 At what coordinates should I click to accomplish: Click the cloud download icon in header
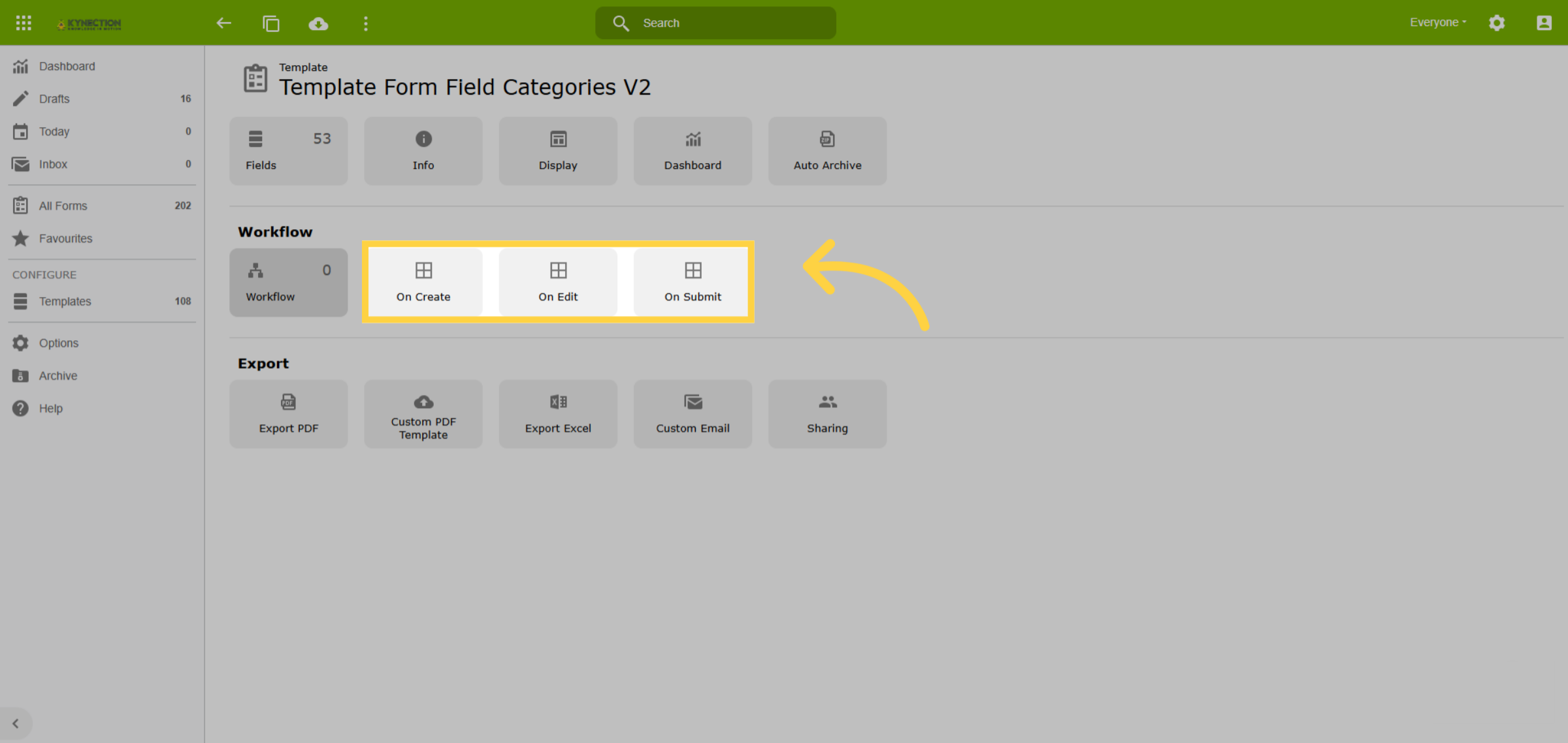pyautogui.click(x=318, y=24)
